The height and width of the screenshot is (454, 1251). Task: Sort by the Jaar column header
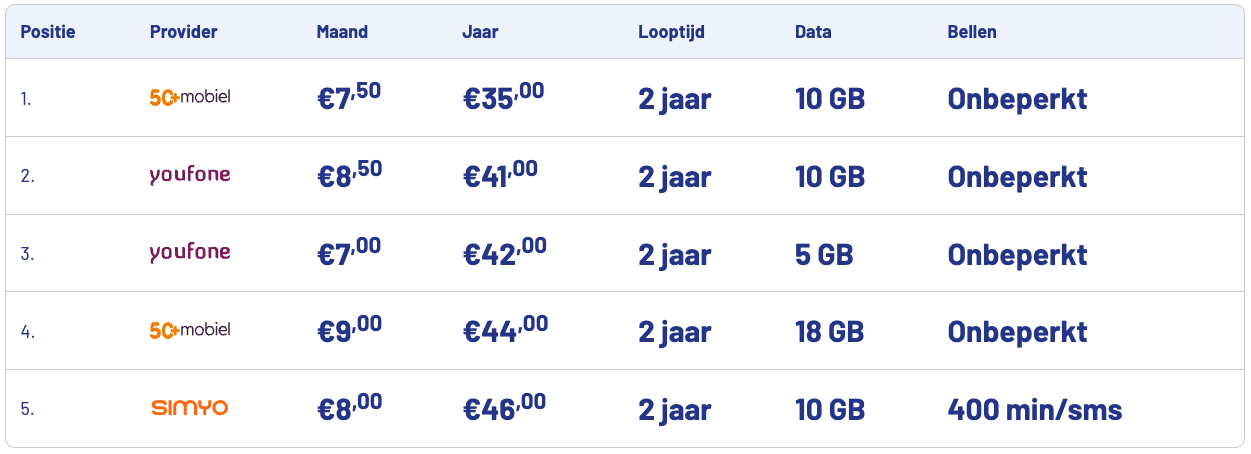coord(480,32)
